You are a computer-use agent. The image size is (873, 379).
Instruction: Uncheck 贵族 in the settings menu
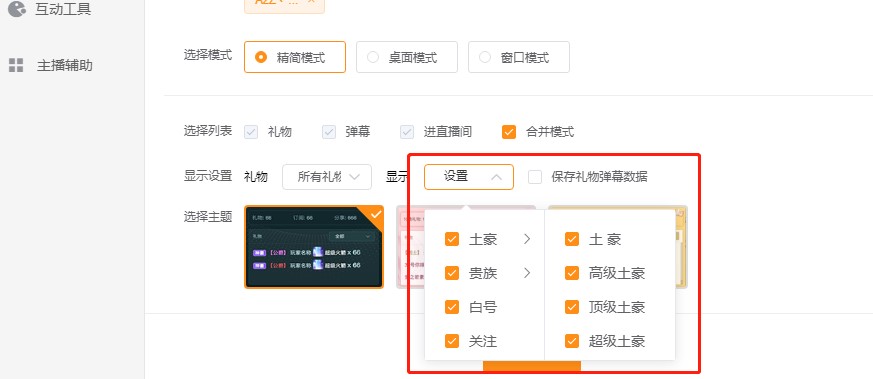tap(452, 273)
